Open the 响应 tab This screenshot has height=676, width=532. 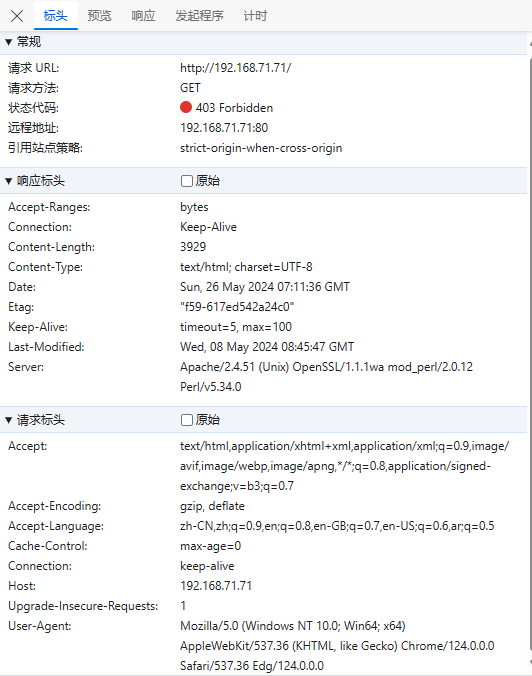[143, 16]
